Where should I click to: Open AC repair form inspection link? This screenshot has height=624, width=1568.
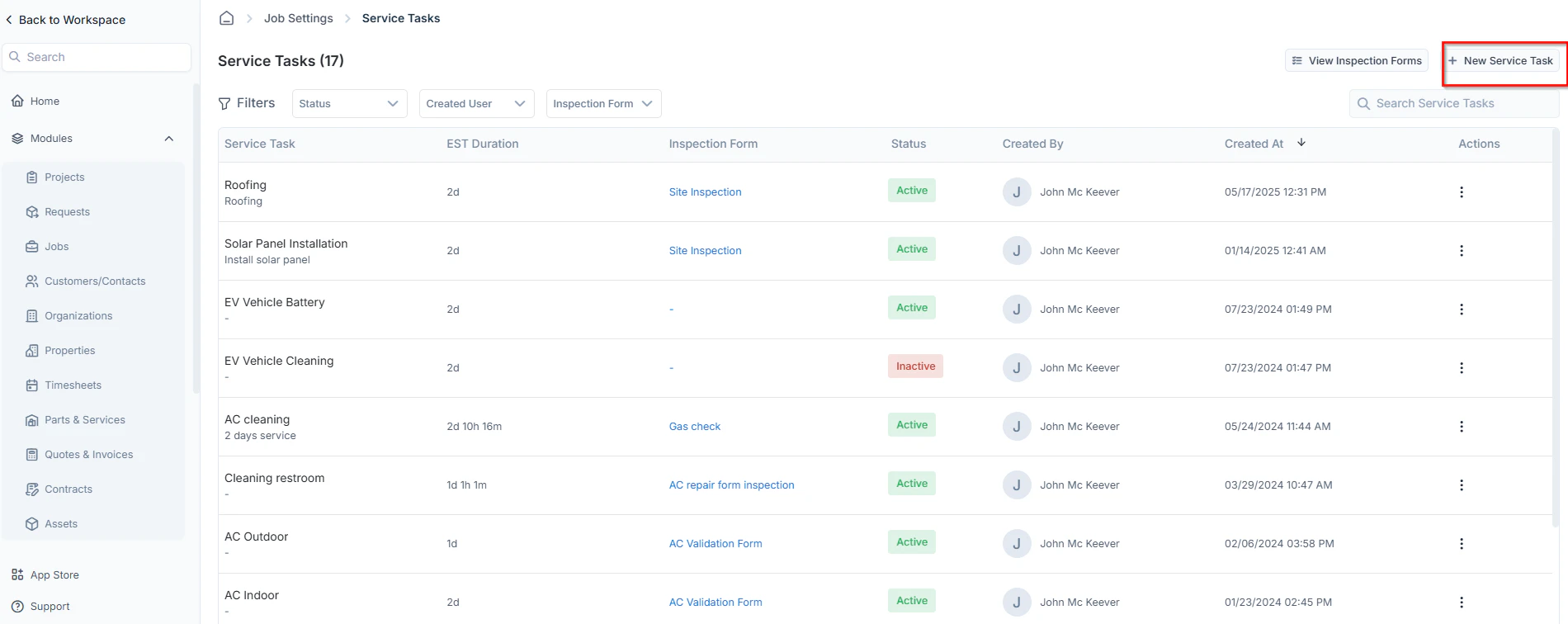pos(731,485)
